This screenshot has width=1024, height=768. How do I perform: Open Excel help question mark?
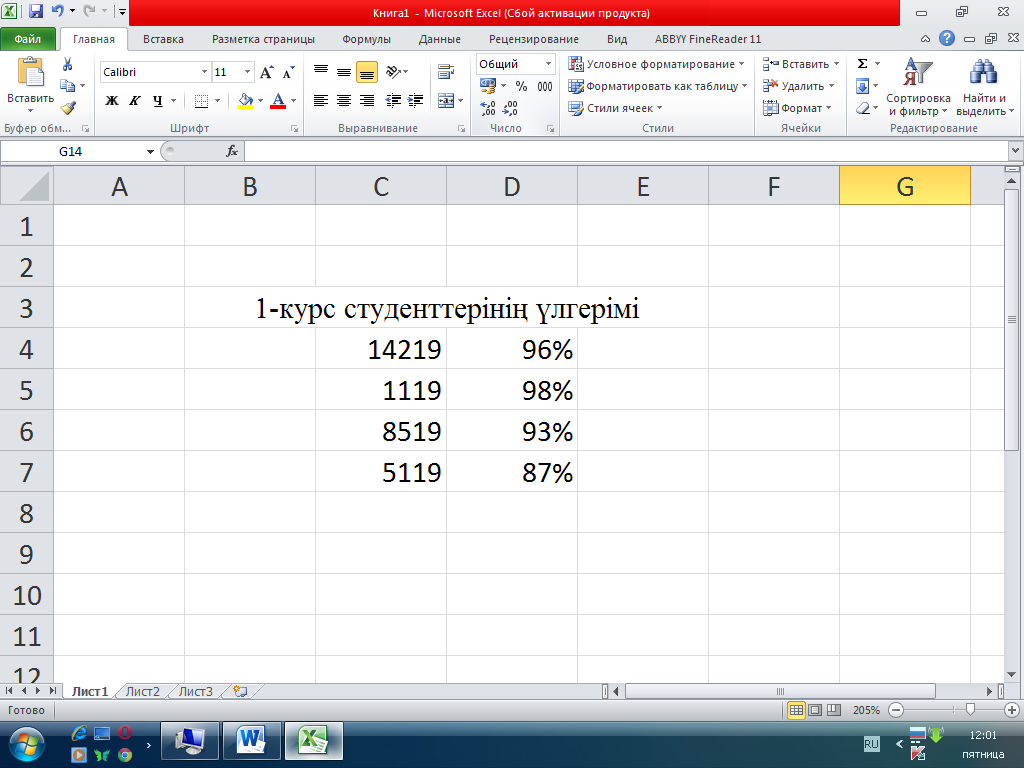[947, 39]
